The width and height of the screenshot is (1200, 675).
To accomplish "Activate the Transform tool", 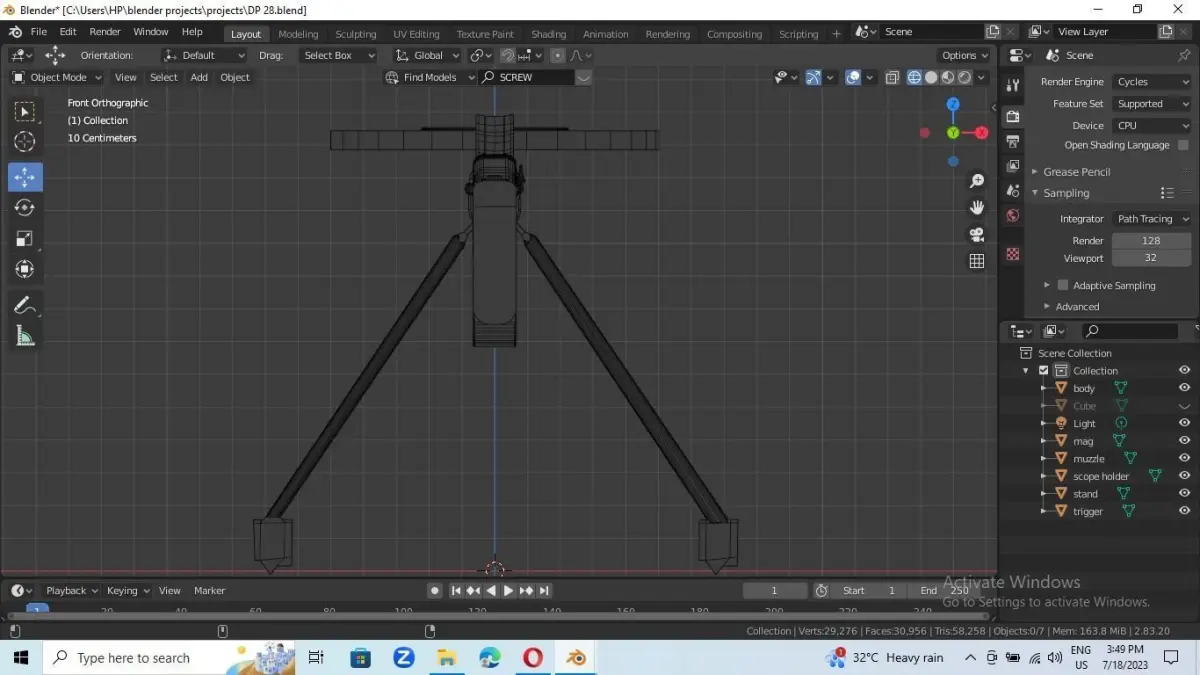I will point(25,269).
